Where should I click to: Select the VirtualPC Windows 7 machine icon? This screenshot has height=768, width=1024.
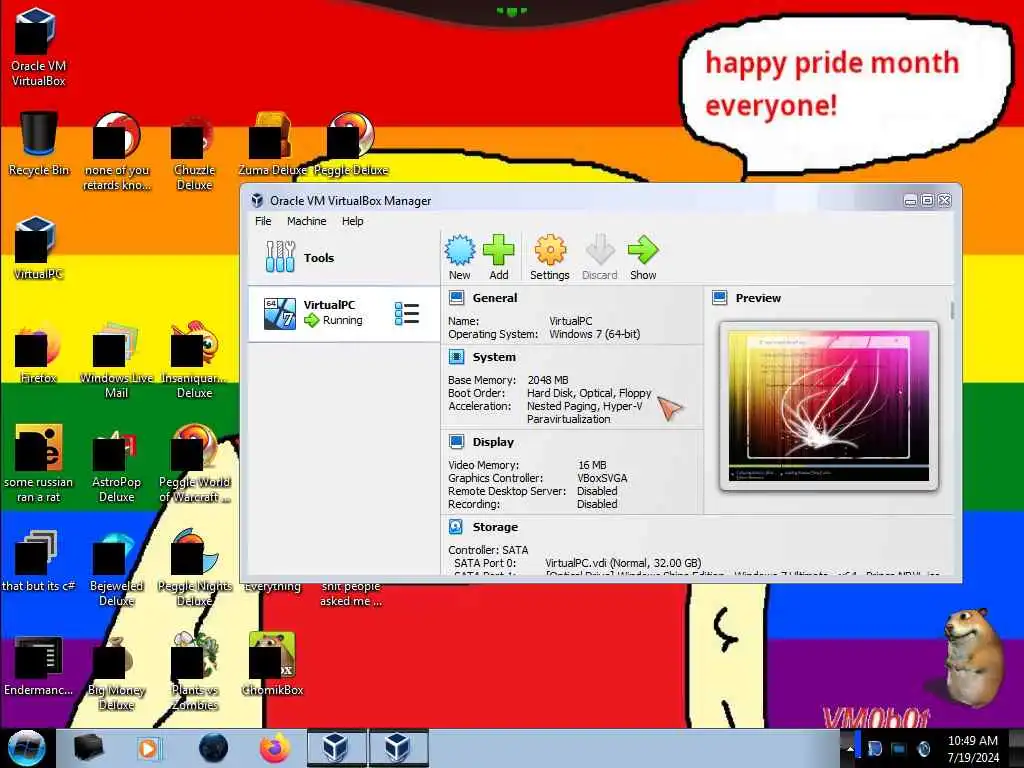pos(280,313)
